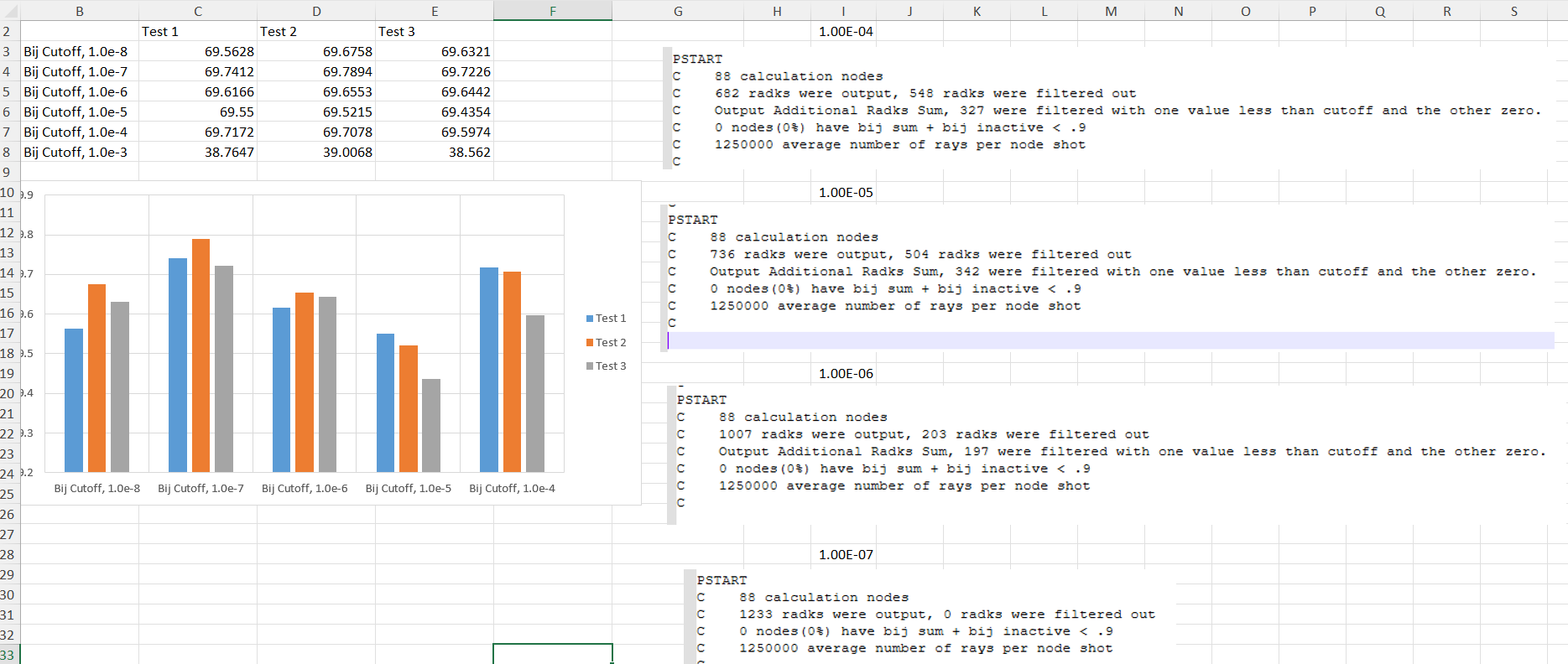Click the cell containing 69.7412

coord(198,71)
